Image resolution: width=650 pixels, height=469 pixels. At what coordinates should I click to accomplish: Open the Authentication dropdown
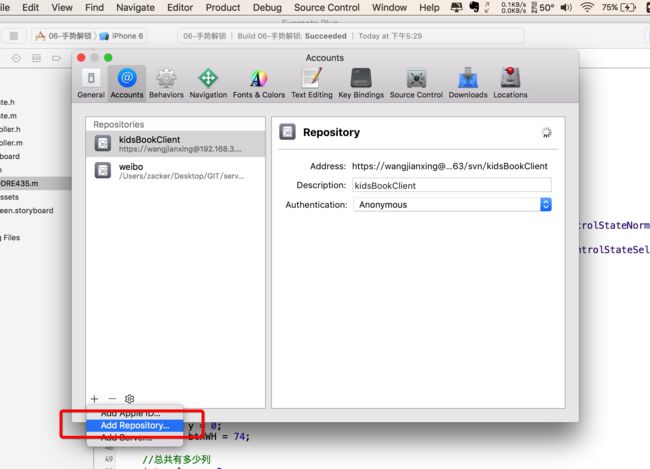point(452,204)
